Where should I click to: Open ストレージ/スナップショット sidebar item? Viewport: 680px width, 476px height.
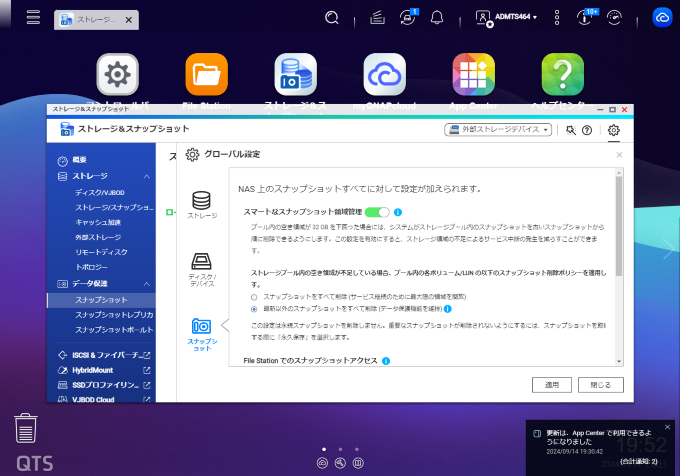tap(114, 207)
